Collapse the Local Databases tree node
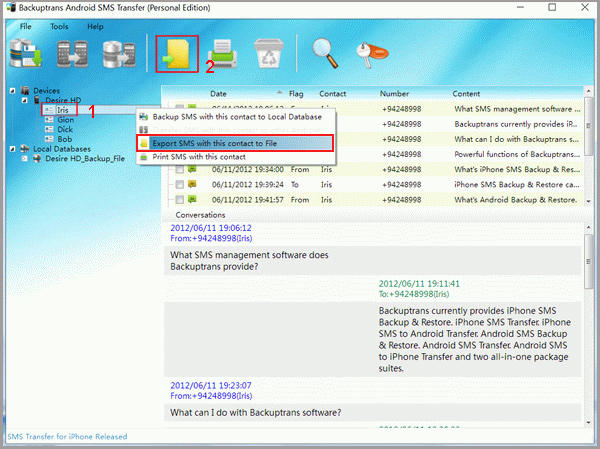600x449 pixels. pos(13,149)
